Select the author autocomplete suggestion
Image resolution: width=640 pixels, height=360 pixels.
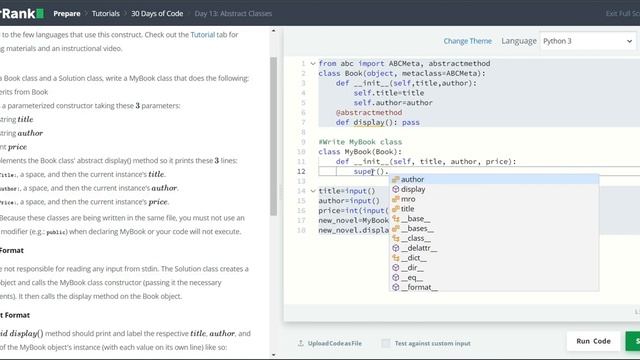(x=494, y=179)
